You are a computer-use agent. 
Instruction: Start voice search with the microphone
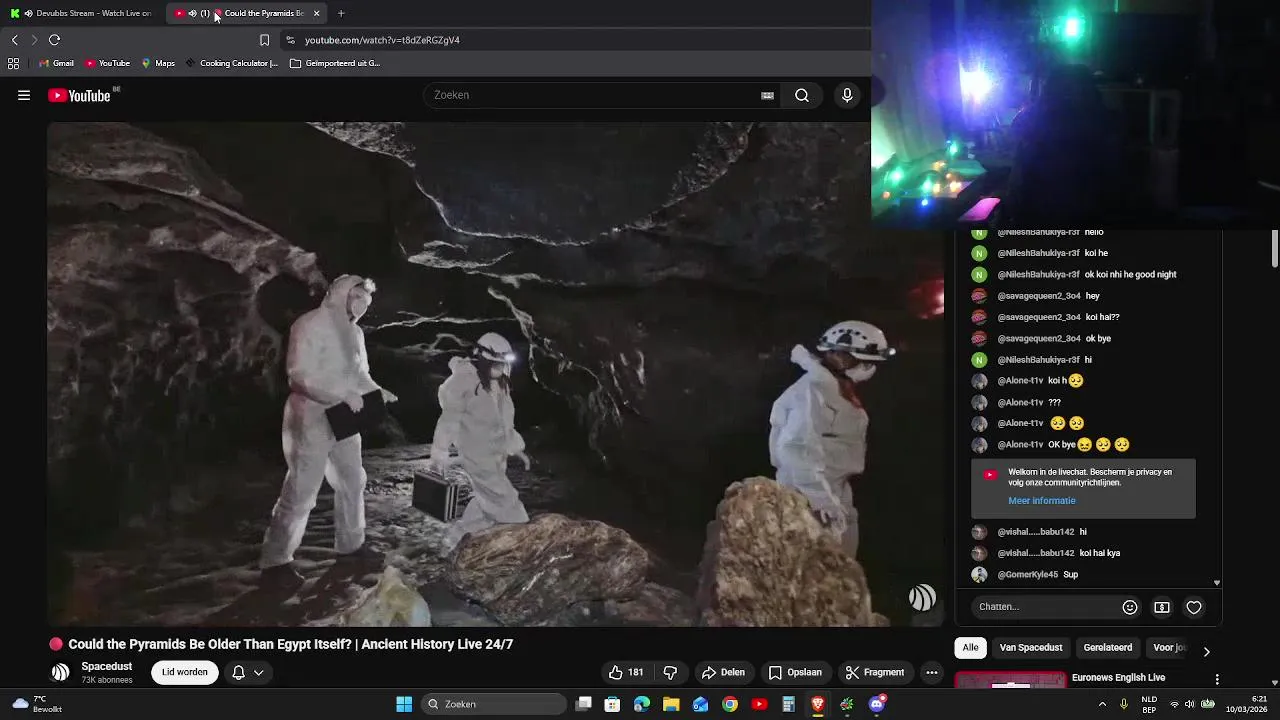[847, 95]
